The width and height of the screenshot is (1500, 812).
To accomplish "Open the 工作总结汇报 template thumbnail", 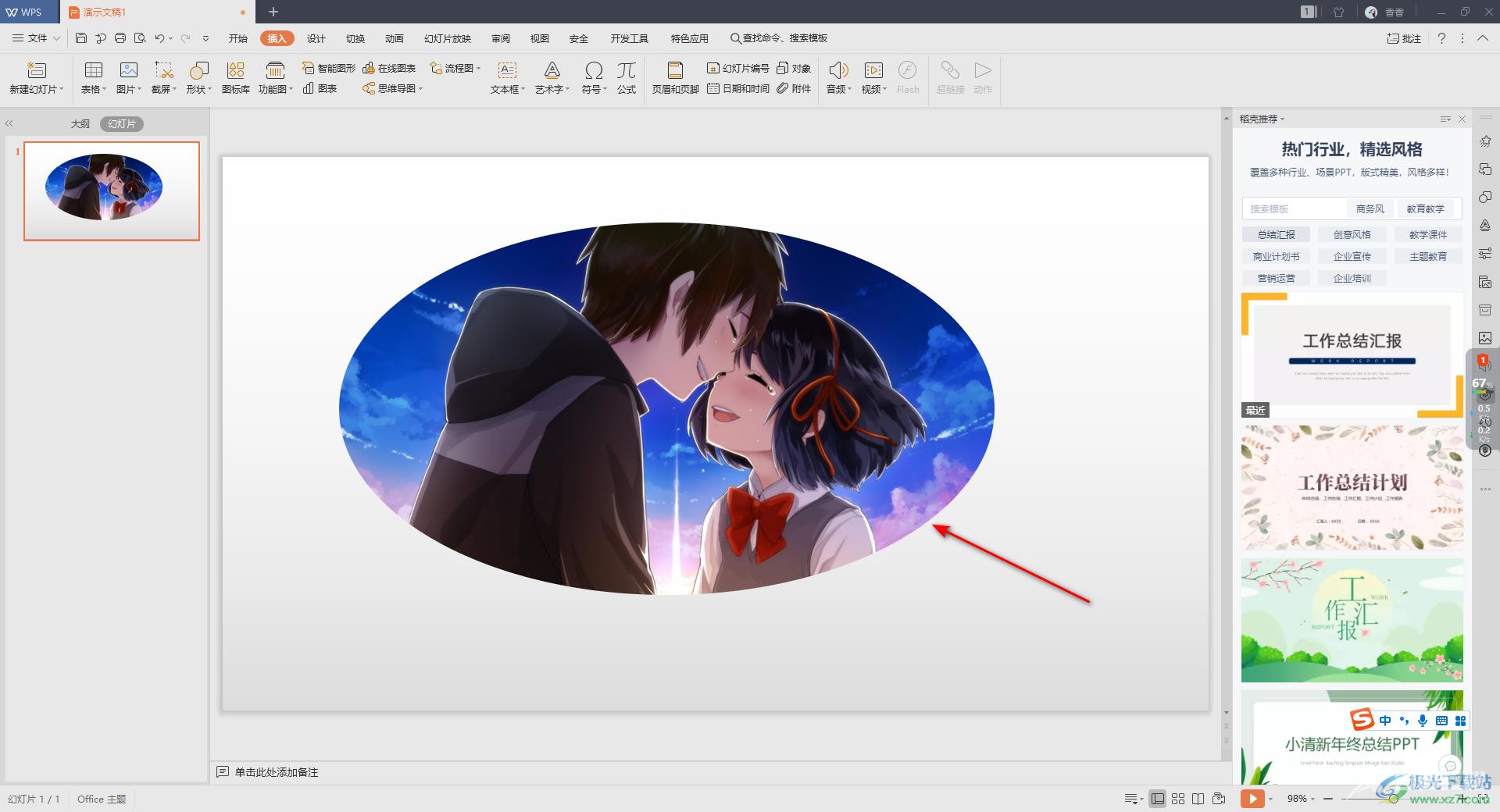I will [x=1352, y=355].
